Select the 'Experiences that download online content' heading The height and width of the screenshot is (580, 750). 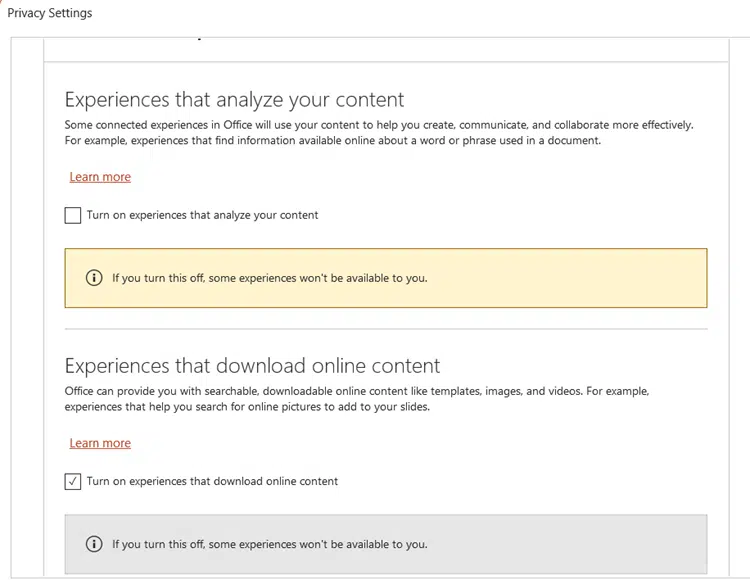pos(252,366)
